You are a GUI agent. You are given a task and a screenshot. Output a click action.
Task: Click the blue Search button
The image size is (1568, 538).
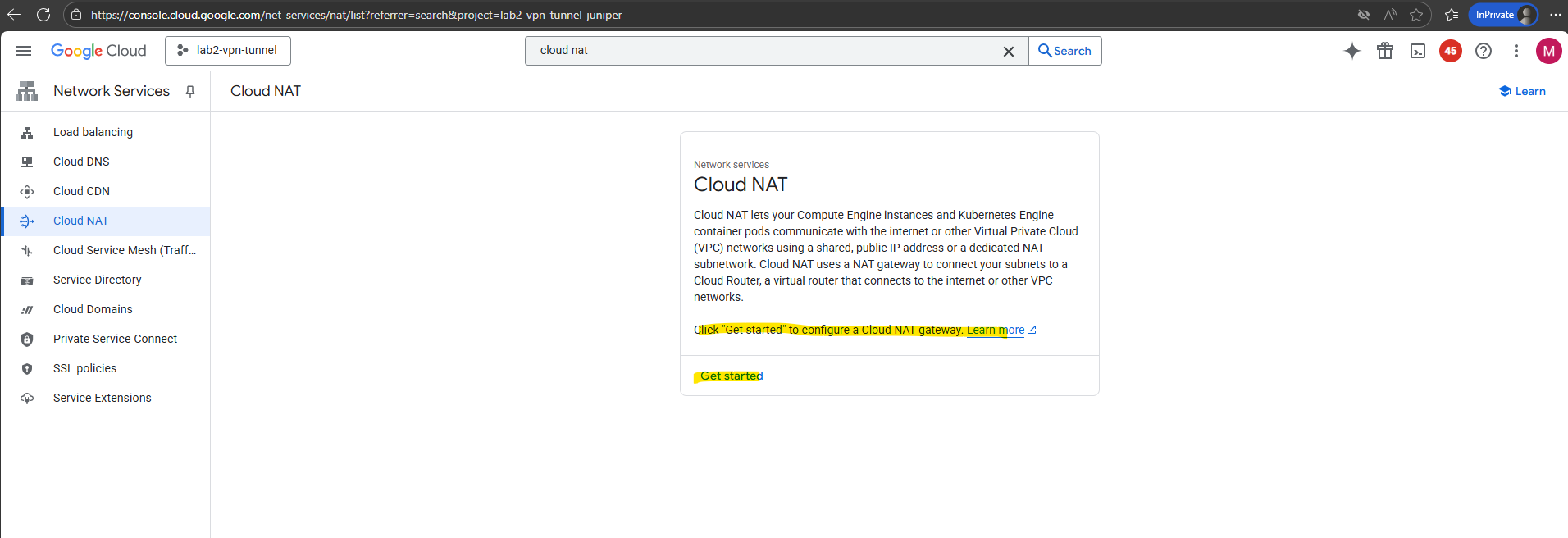[x=1064, y=51]
